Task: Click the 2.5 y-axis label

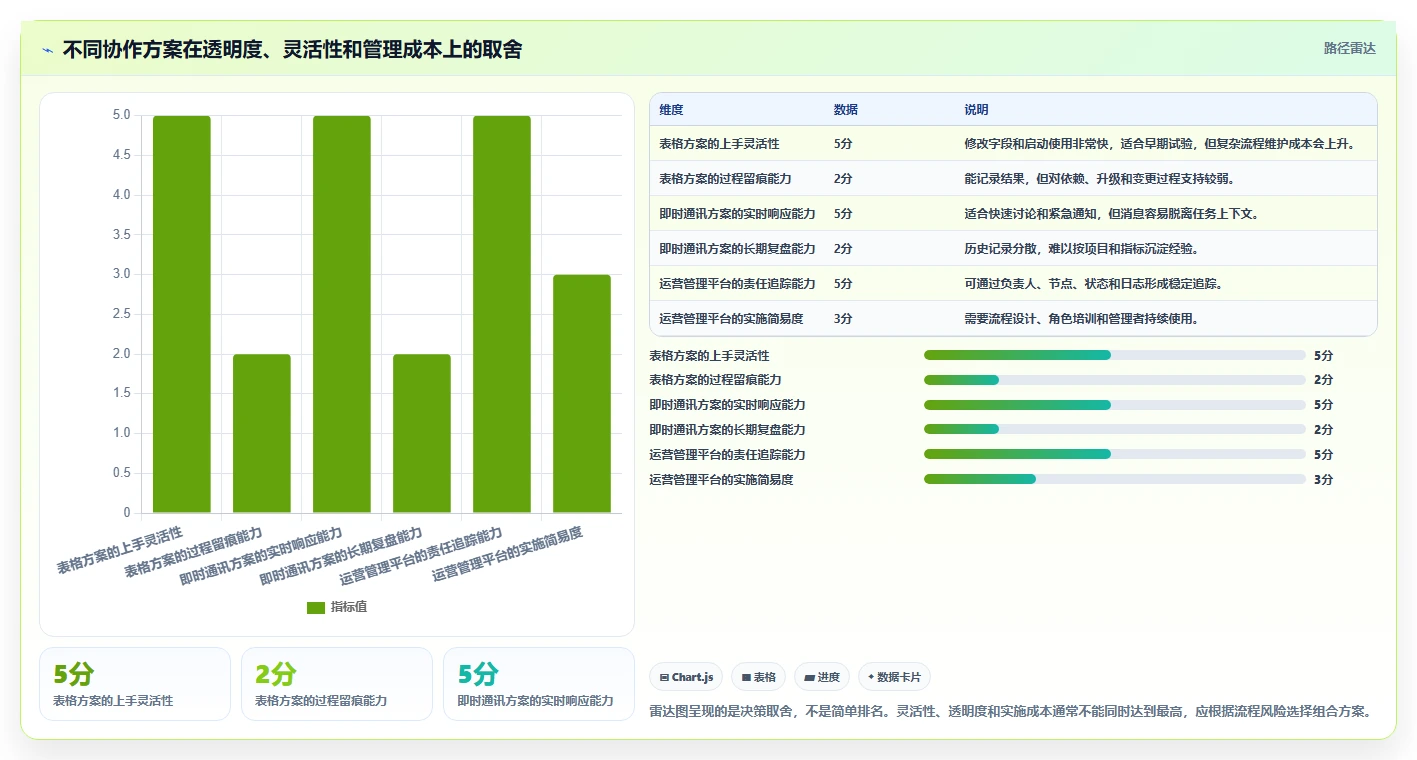Action: (x=122, y=314)
